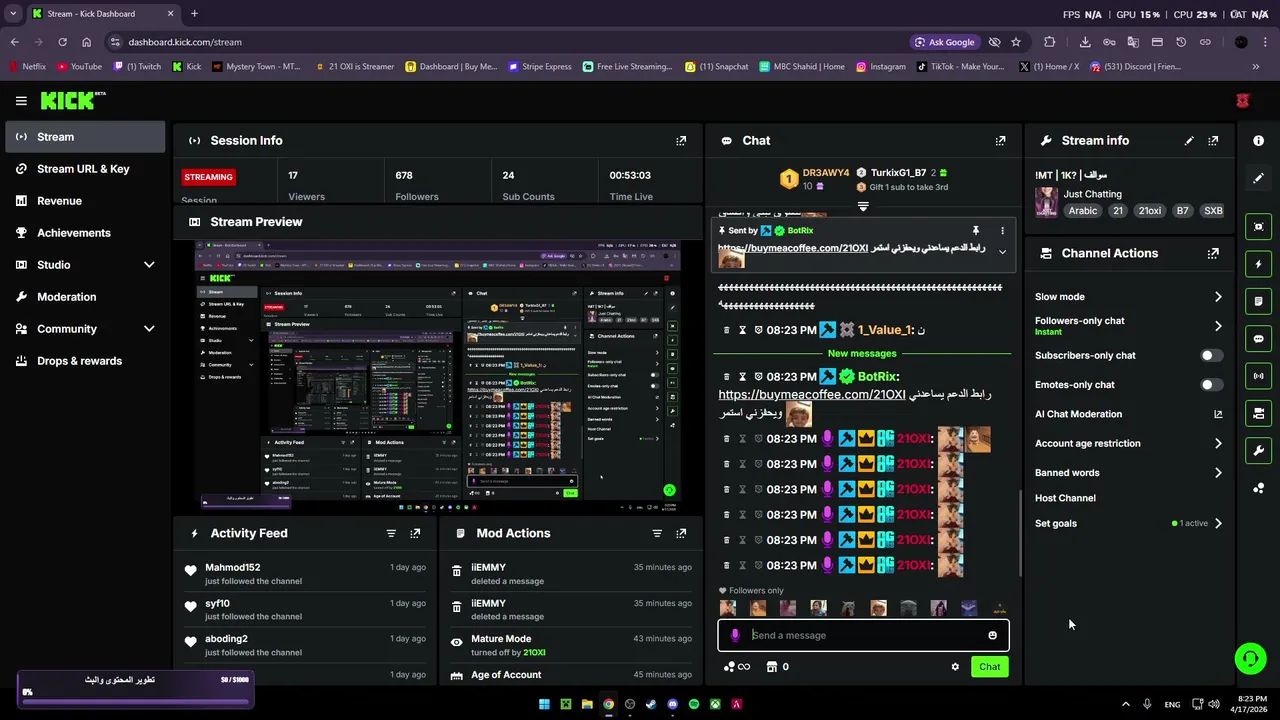Click the Arabic stream tag
This screenshot has height=720, width=1280.
(1083, 211)
